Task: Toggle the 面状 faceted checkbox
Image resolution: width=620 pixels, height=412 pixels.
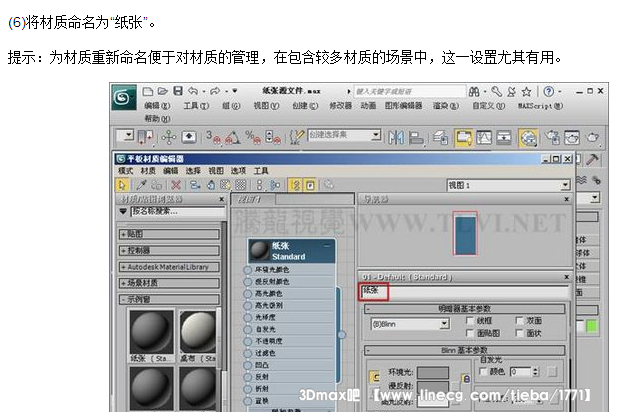Action: pos(520,333)
